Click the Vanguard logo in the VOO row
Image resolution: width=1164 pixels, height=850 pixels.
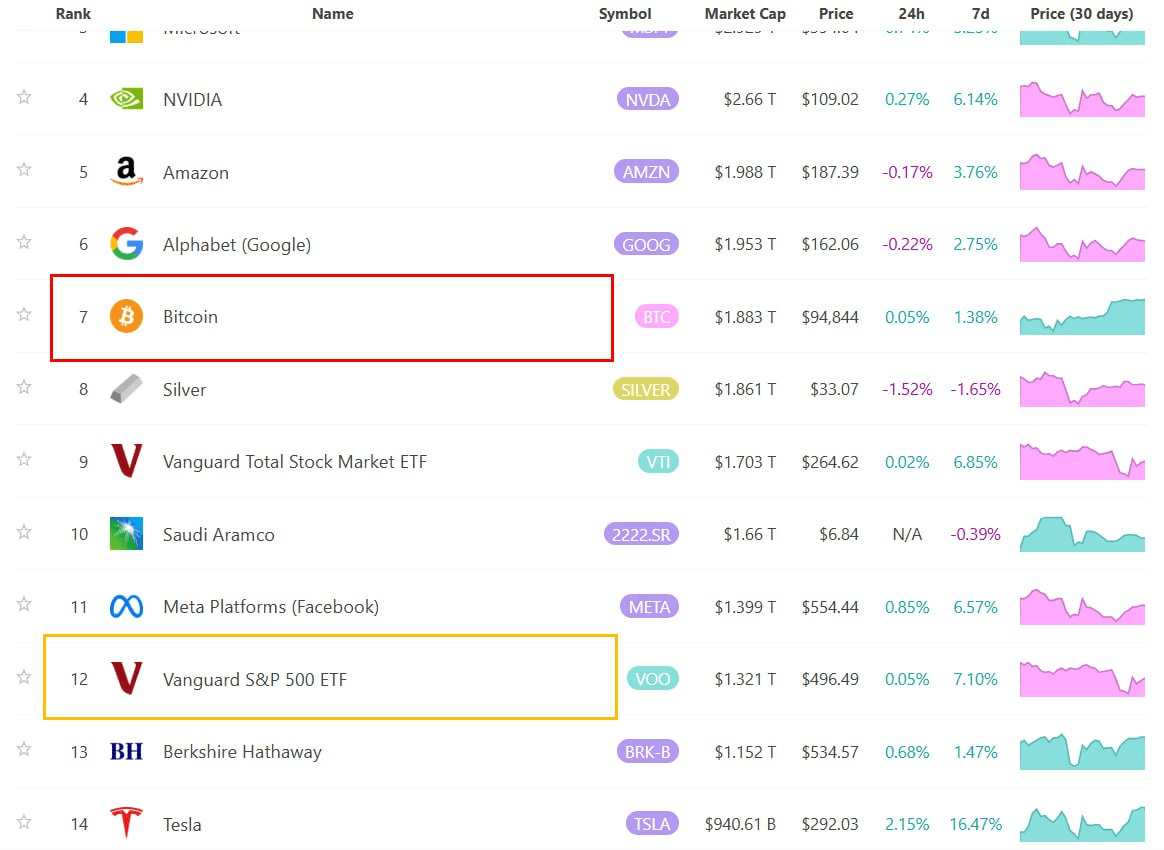tap(126, 678)
